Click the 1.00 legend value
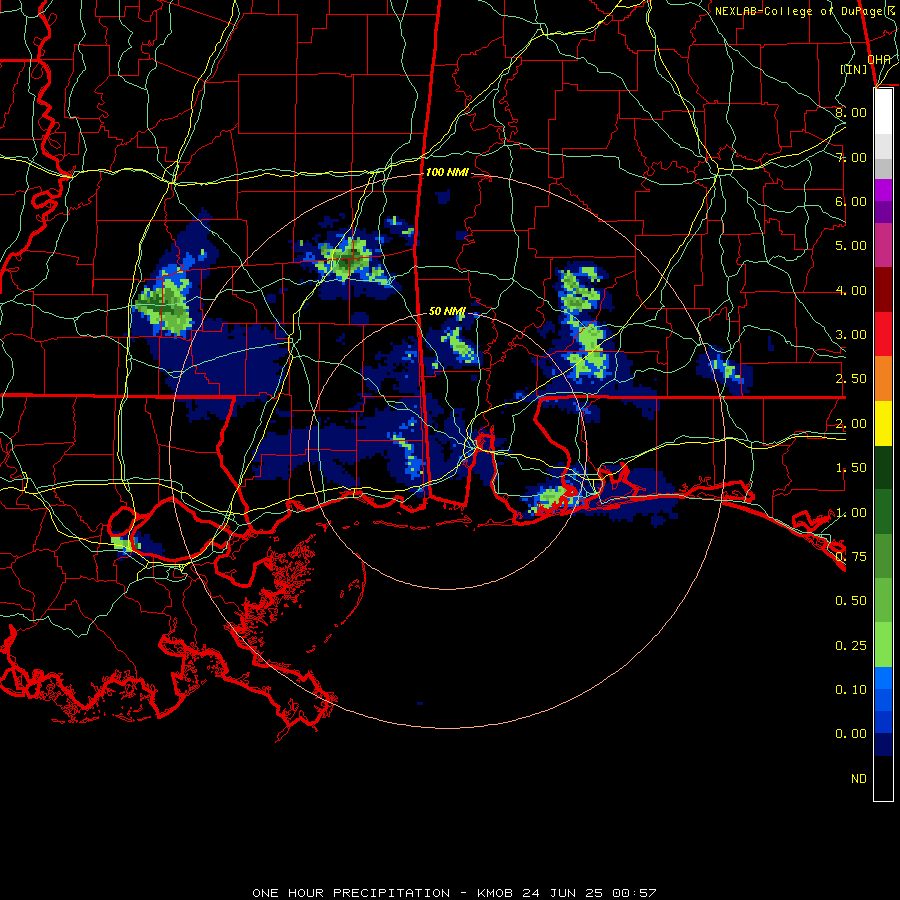The image size is (900, 900). tap(851, 513)
